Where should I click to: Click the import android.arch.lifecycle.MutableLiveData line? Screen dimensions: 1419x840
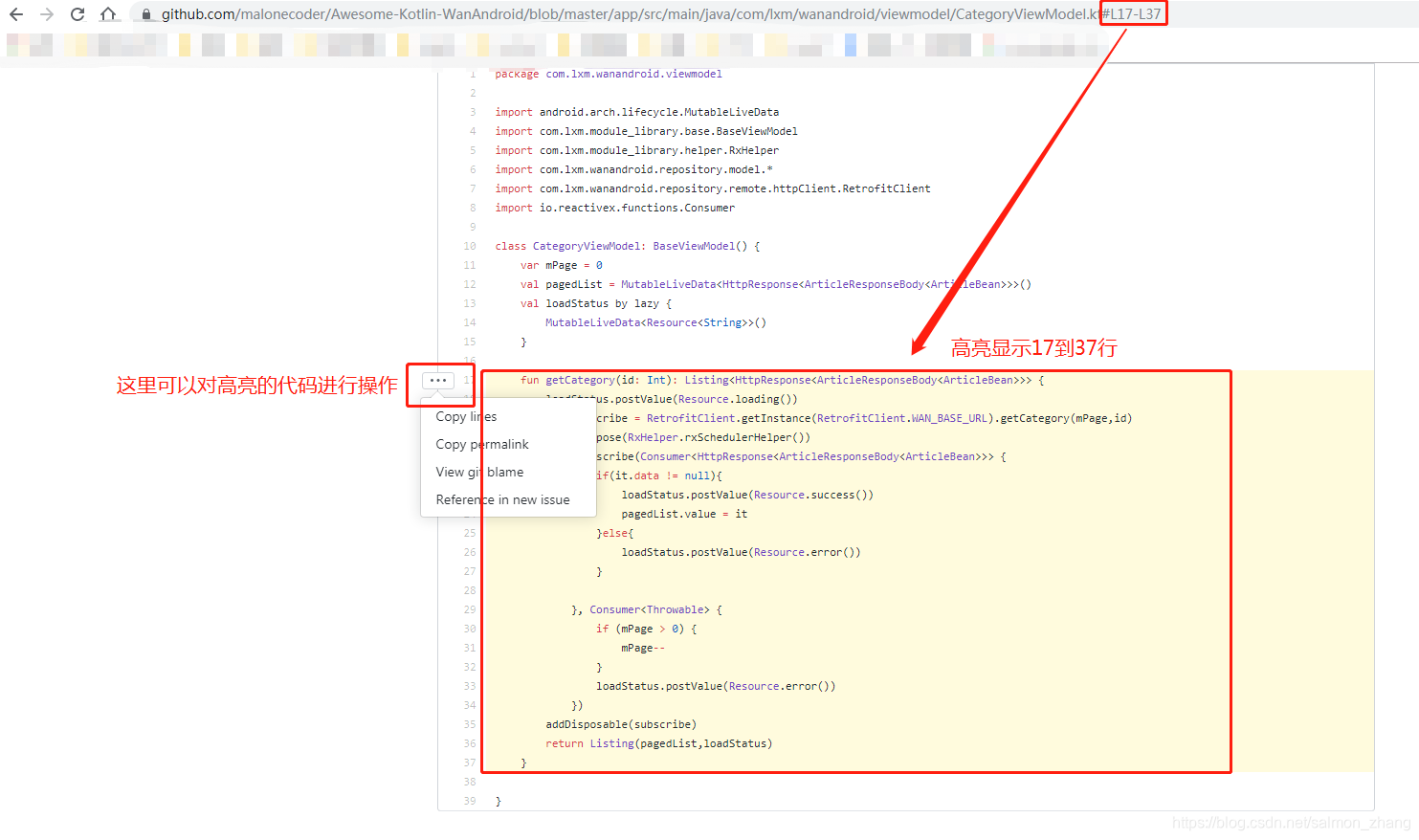637,112
